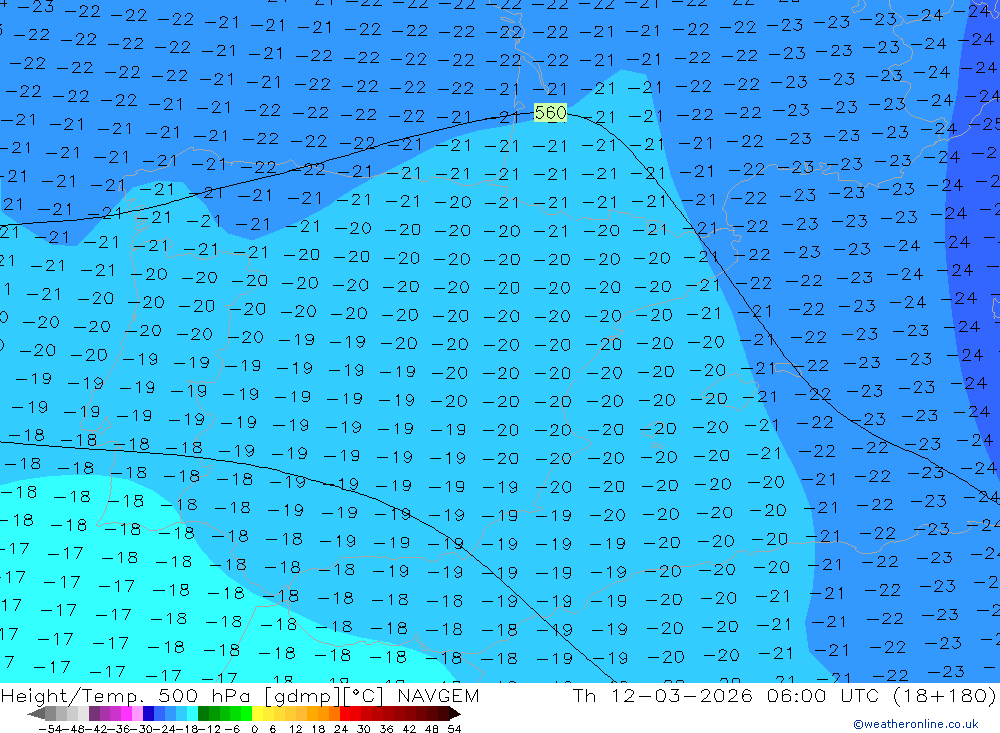
Task: Click the Th 12-03-2026 06:00 UTC timestamp
Action: 725,695
